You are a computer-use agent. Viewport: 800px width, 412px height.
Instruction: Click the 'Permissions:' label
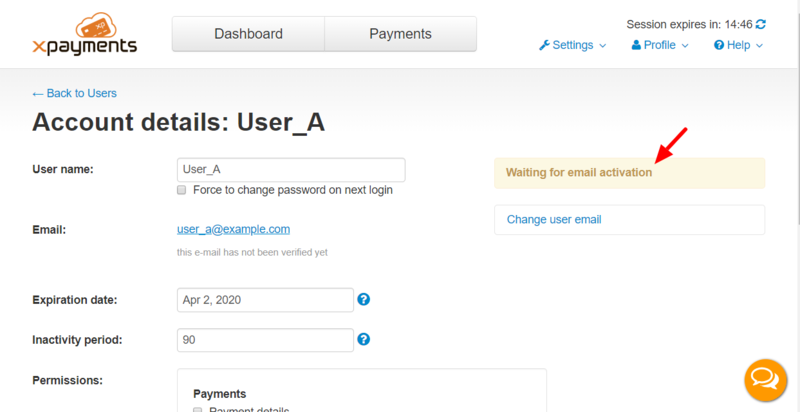tap(67, 380)
